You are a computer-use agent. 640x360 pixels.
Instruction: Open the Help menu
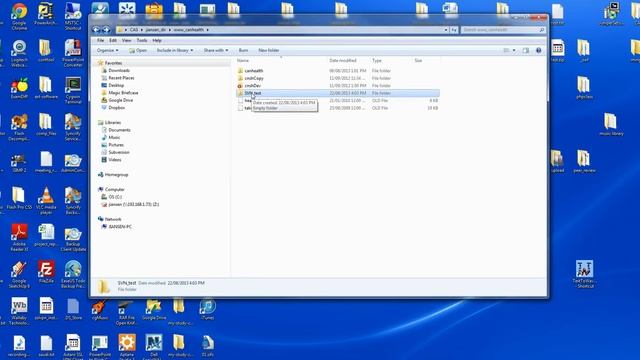(x=157, y=40)
